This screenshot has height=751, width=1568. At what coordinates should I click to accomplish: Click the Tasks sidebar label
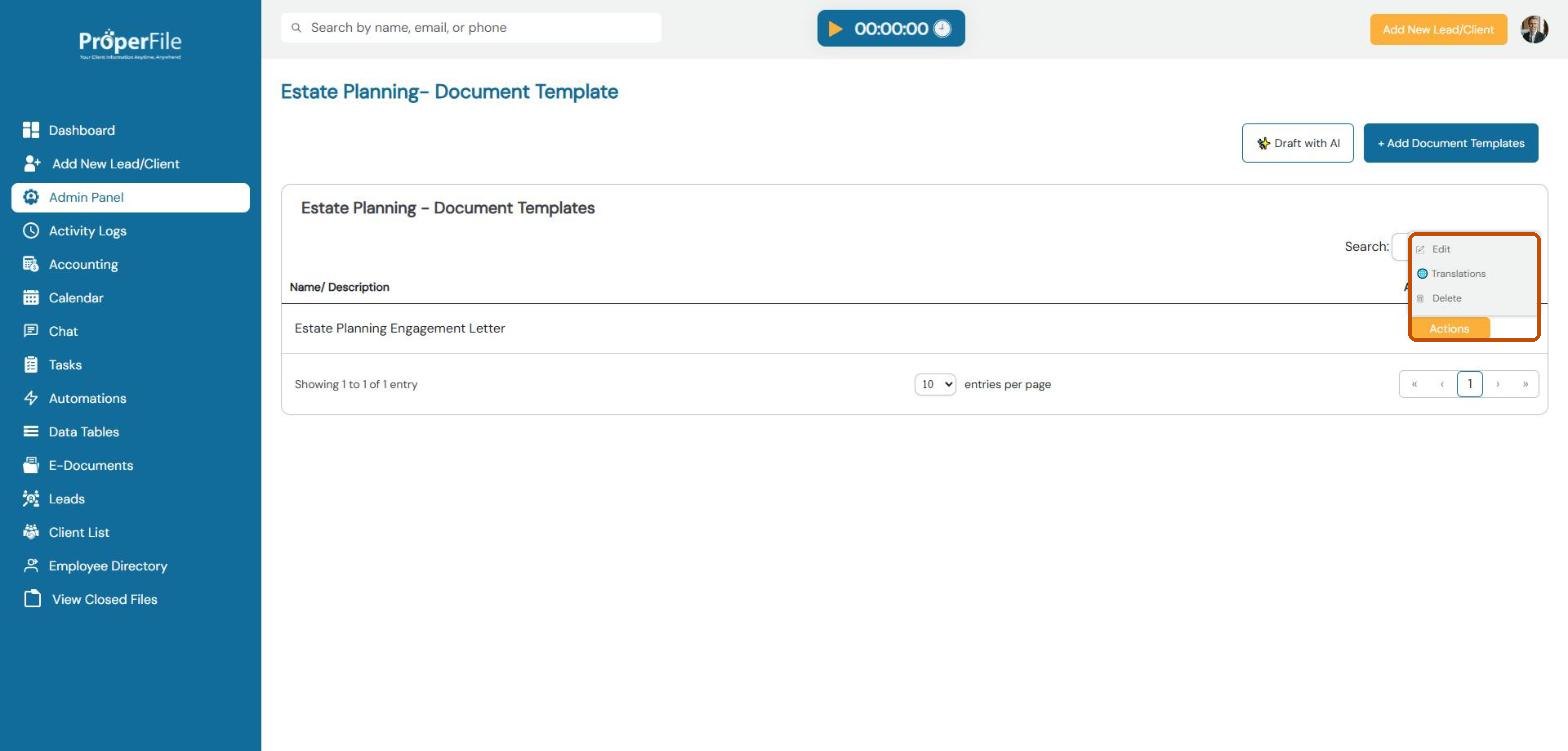[x=65, y=365]
